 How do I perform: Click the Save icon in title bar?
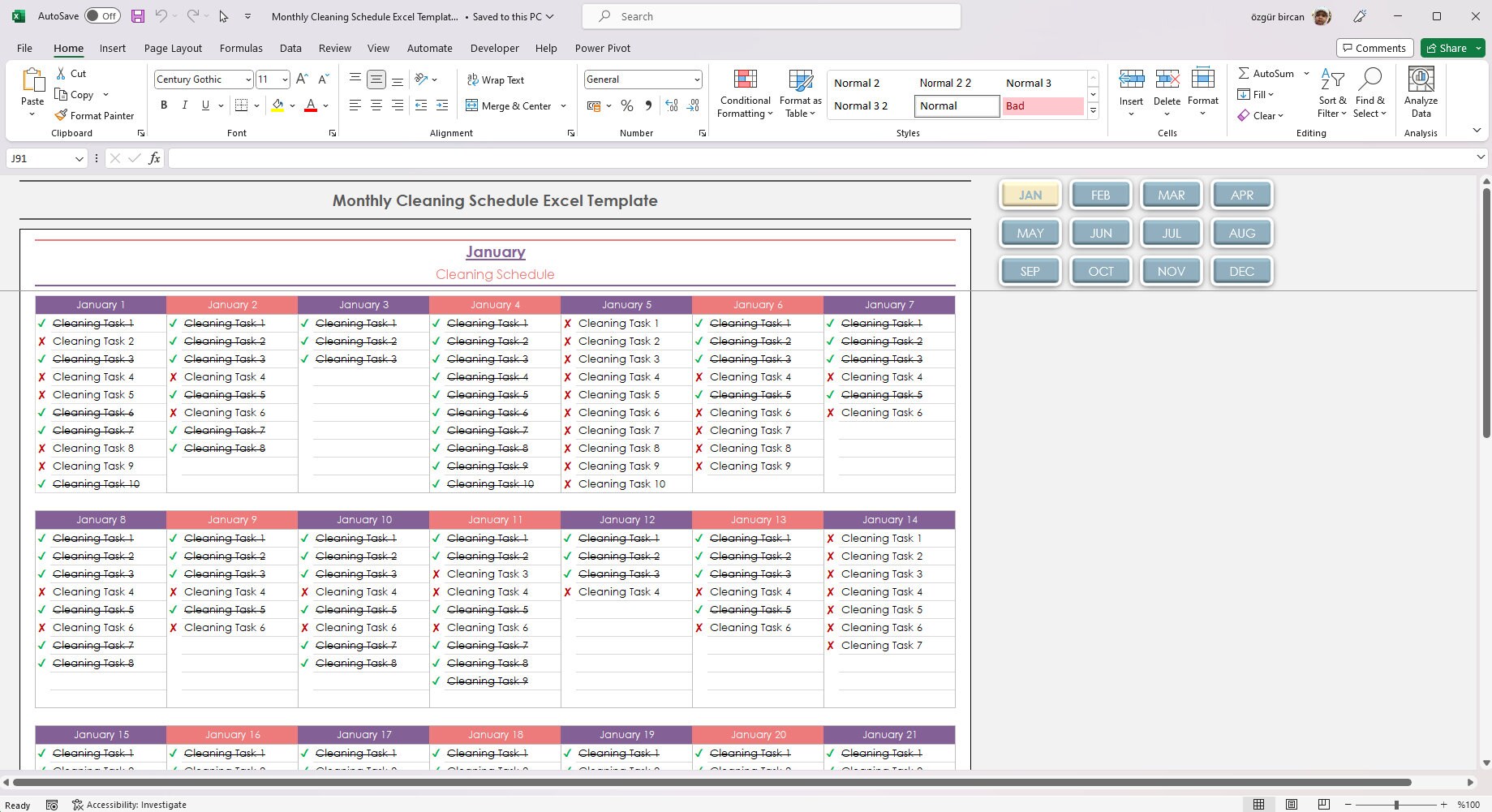(137, 16)
